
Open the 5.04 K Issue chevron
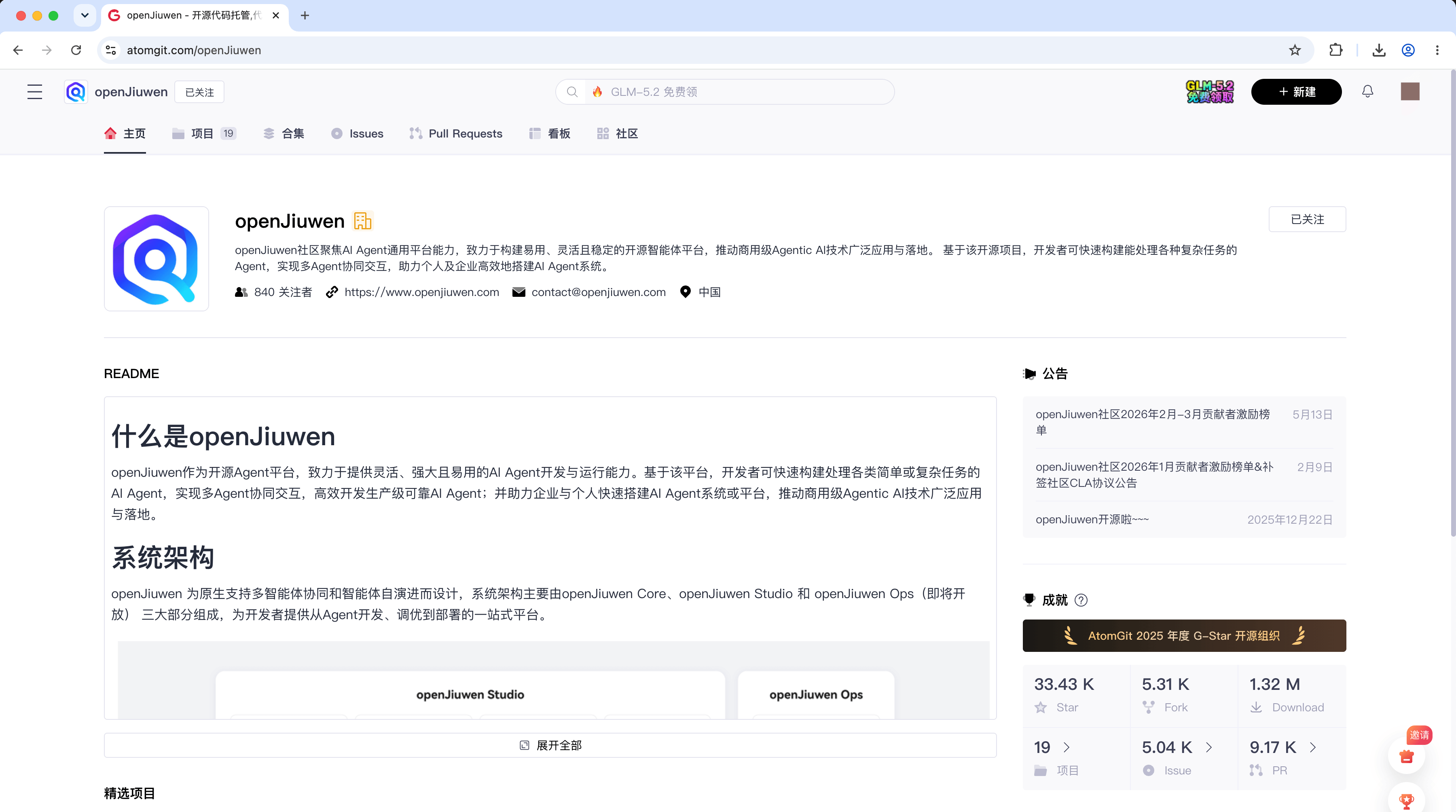click(x=1209, y=748)
